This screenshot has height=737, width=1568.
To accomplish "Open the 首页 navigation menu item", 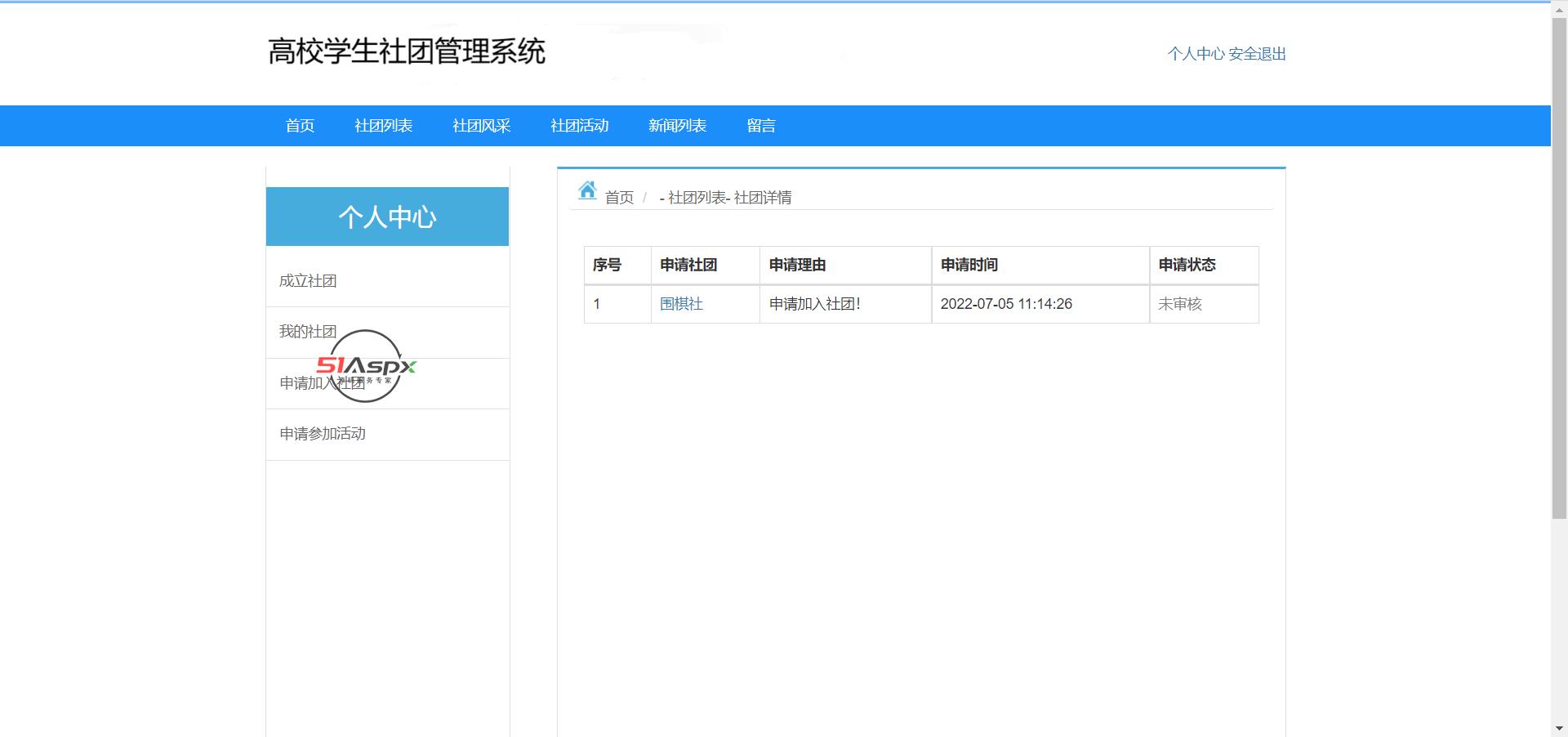I will click(x=300, y=126).
